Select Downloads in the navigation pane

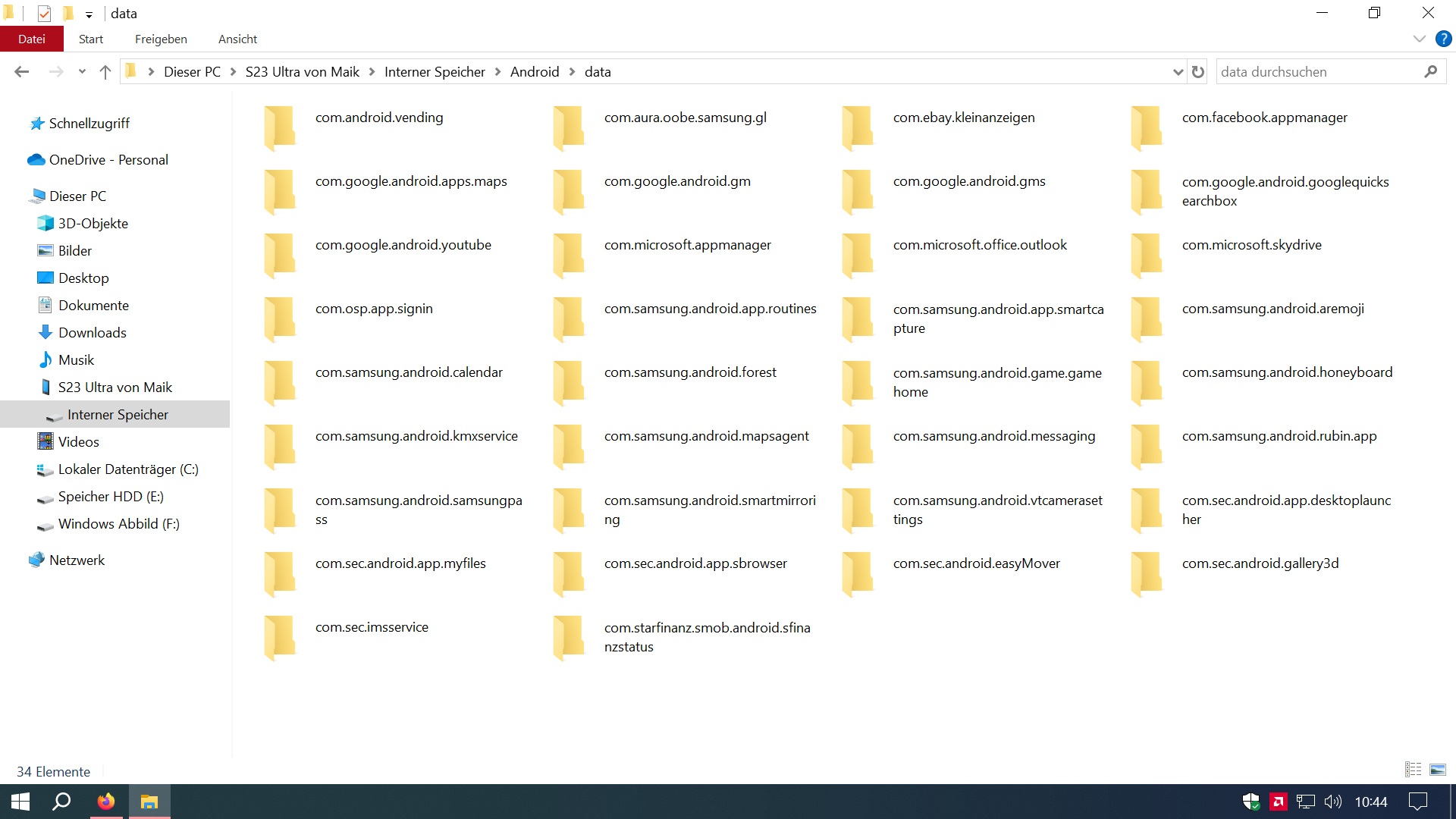click(92, 333)
